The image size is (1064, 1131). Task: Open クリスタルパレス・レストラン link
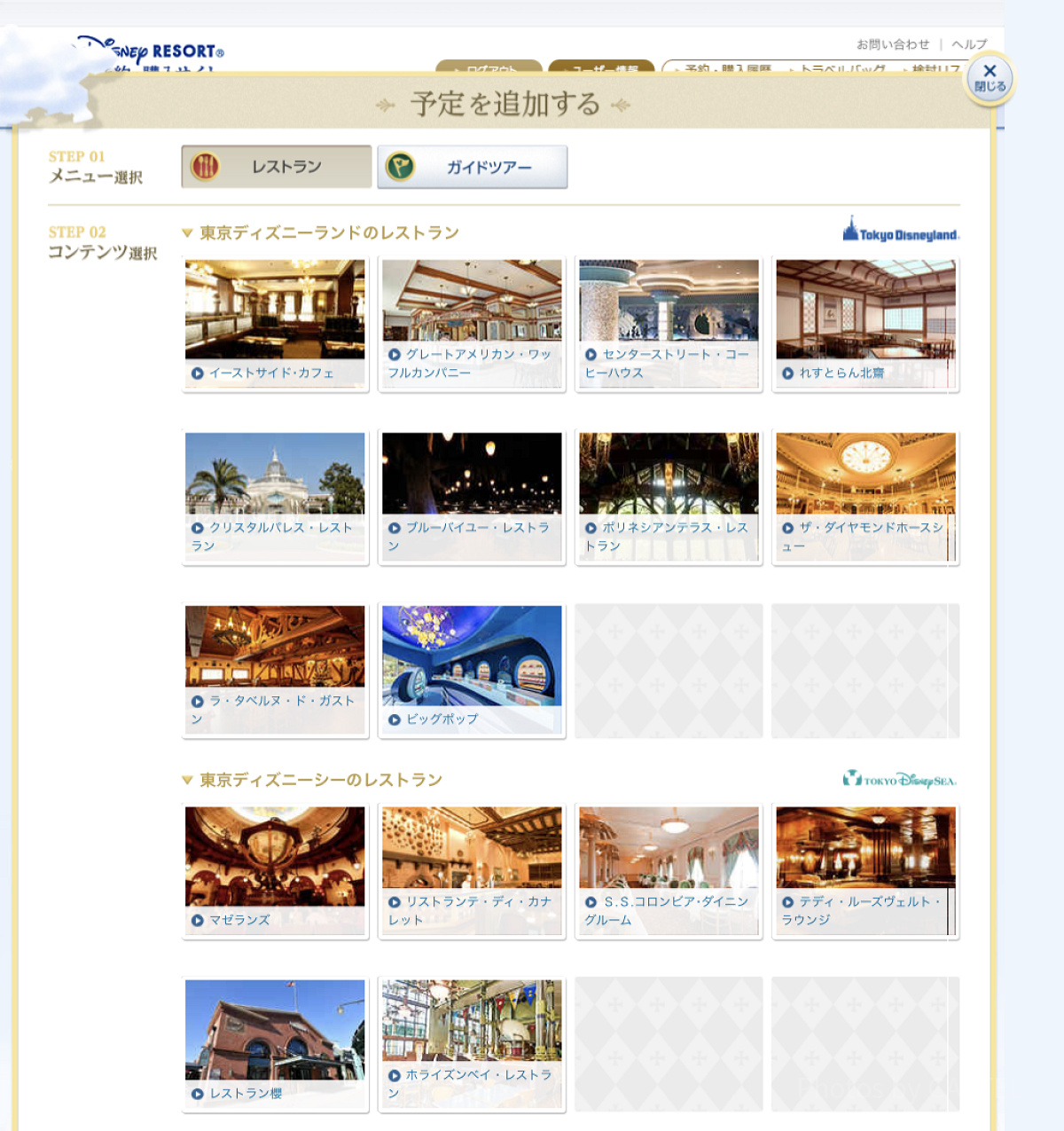click(x=272, y=537)
